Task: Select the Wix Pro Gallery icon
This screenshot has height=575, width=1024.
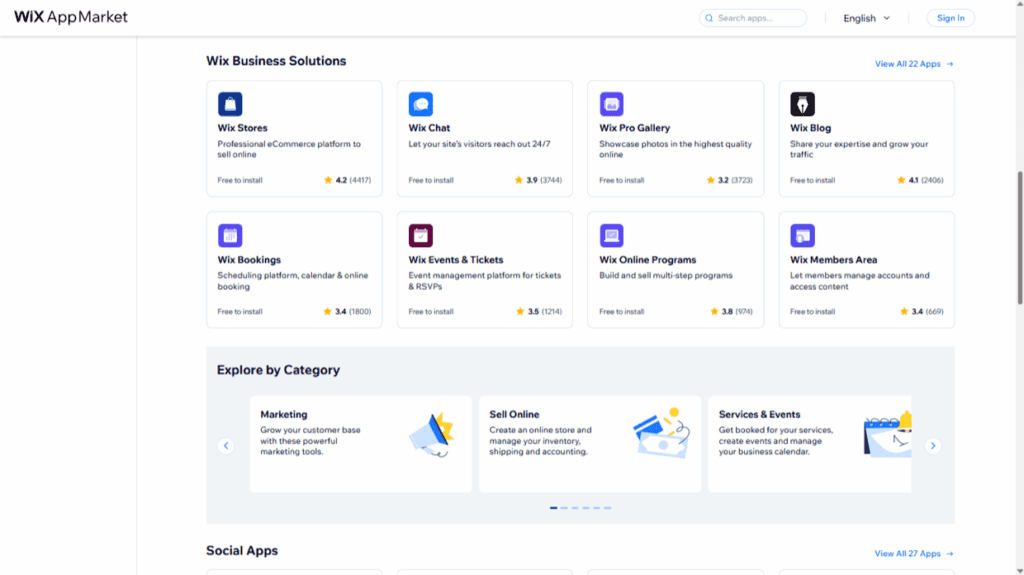Action: (611, 104)
